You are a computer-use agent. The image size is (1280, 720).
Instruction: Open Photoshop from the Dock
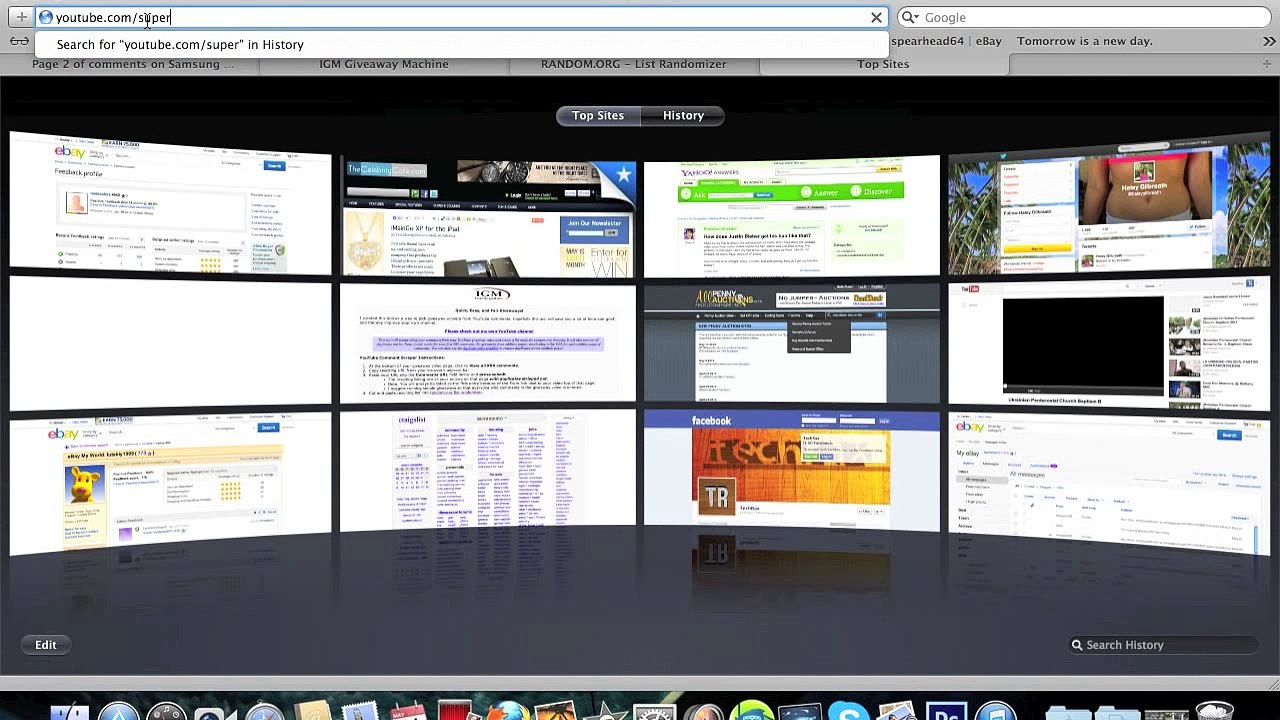[946, 712]
